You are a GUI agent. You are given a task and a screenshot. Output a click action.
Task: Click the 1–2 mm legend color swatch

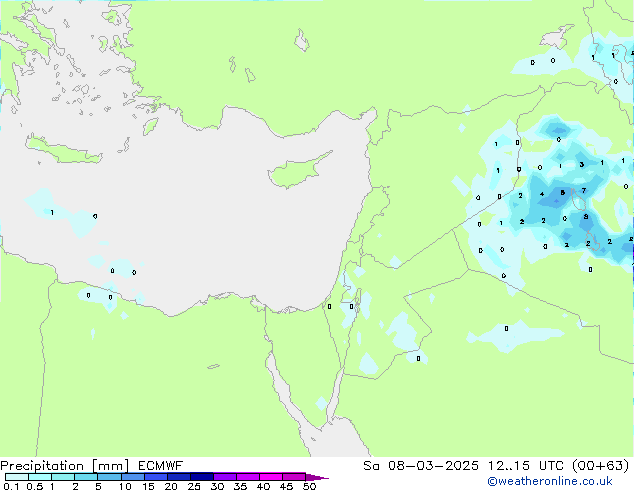63,477
